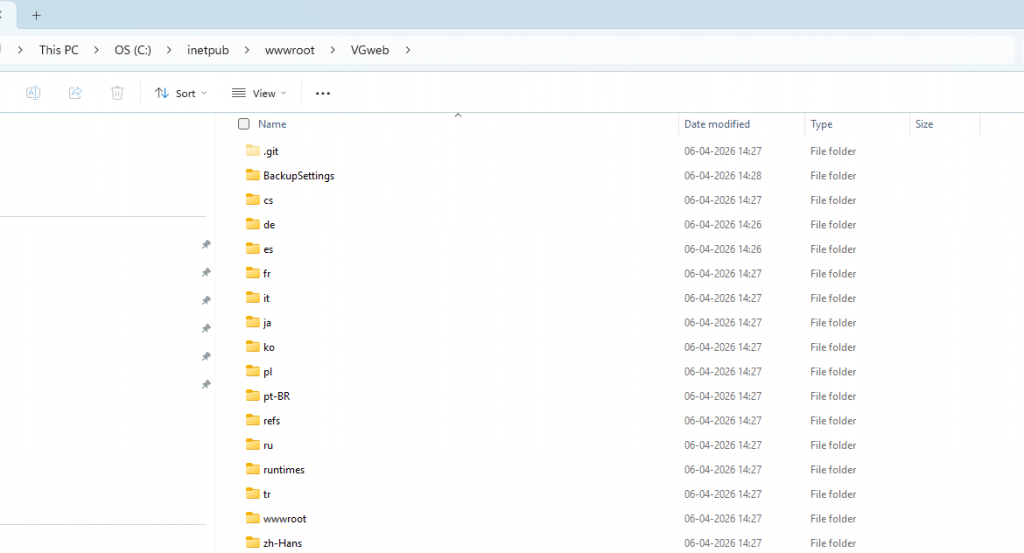Click the wwwroot folder icon in list
1024x553 pixels.
[x=252, y=519]
